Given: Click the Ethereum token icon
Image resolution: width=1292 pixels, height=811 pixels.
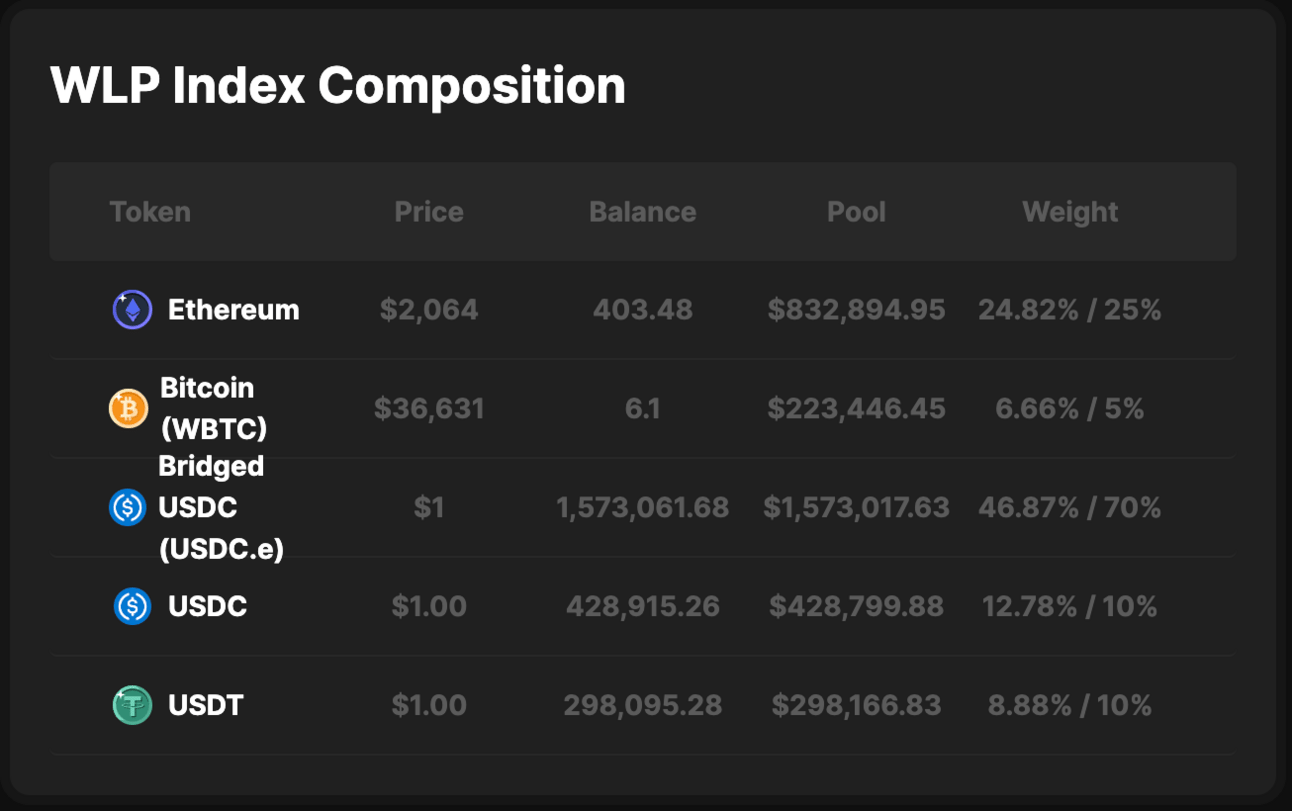Looking at the screenshot, I should point(132,310).
